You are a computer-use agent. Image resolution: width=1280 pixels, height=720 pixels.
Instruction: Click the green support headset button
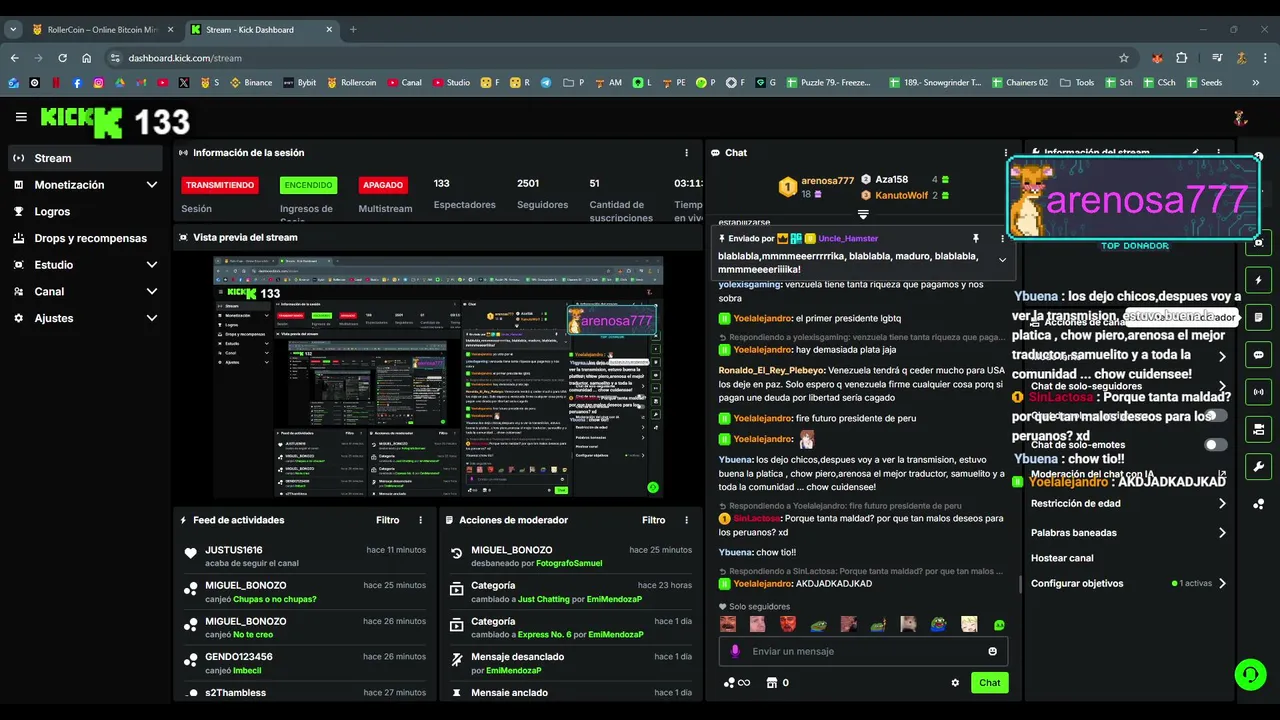click(x=1250, y=675)
